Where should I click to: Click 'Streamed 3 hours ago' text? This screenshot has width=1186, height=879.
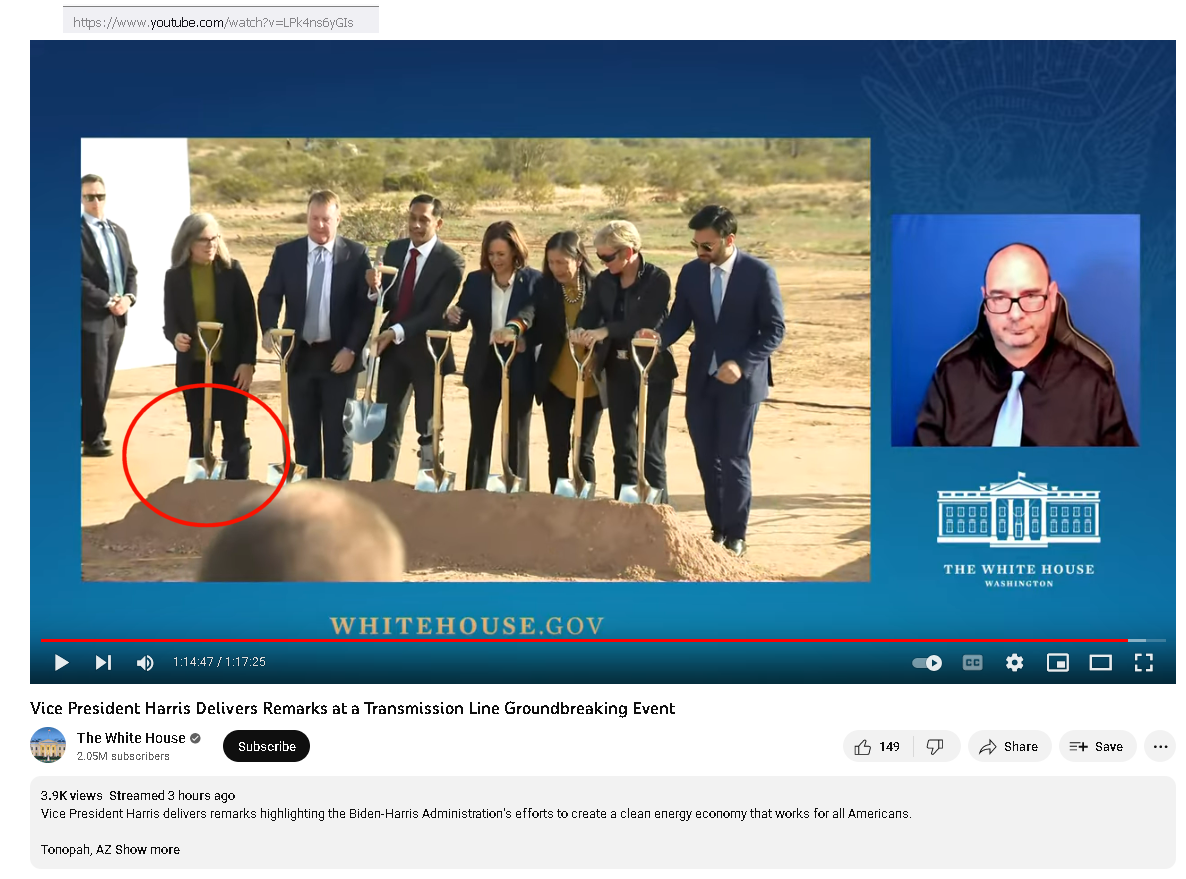[x=172, y=795]
